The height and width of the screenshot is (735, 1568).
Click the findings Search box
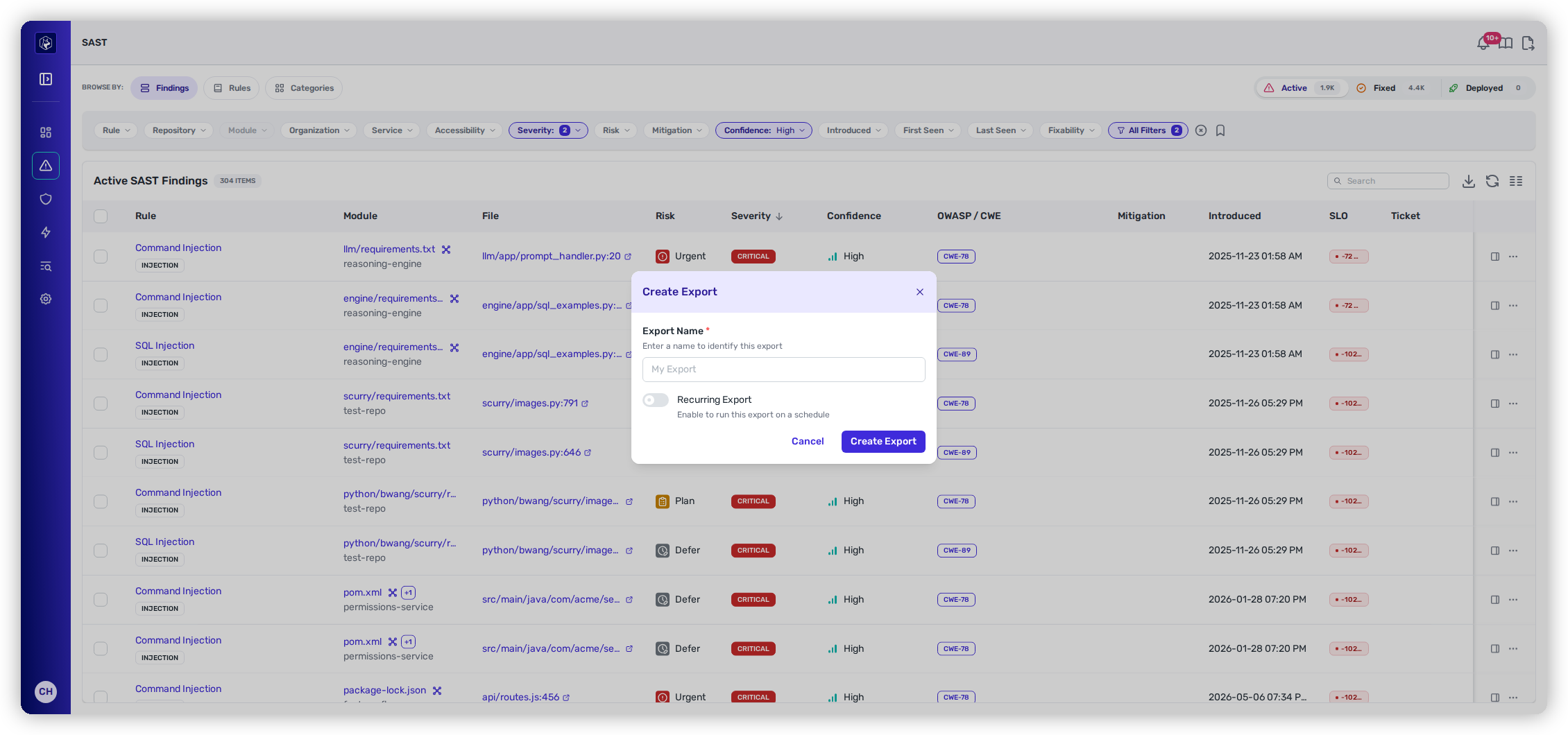tap(1388, 181)
